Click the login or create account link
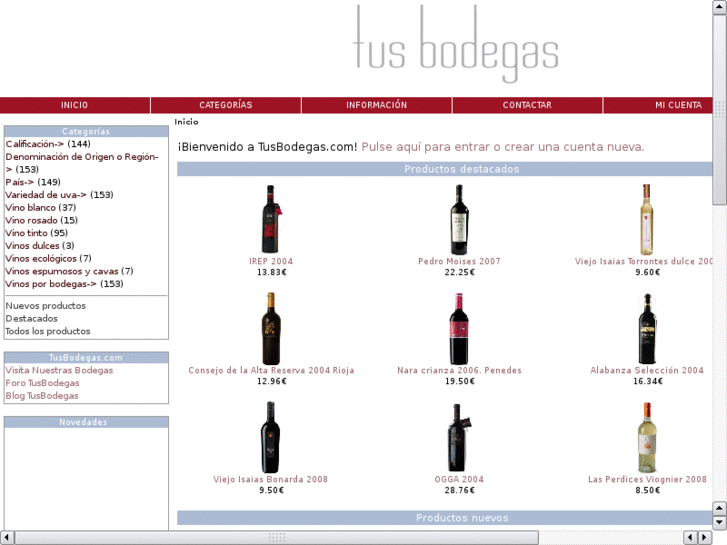Viewport: 727px width, 545px height. [x=503, y=147]
